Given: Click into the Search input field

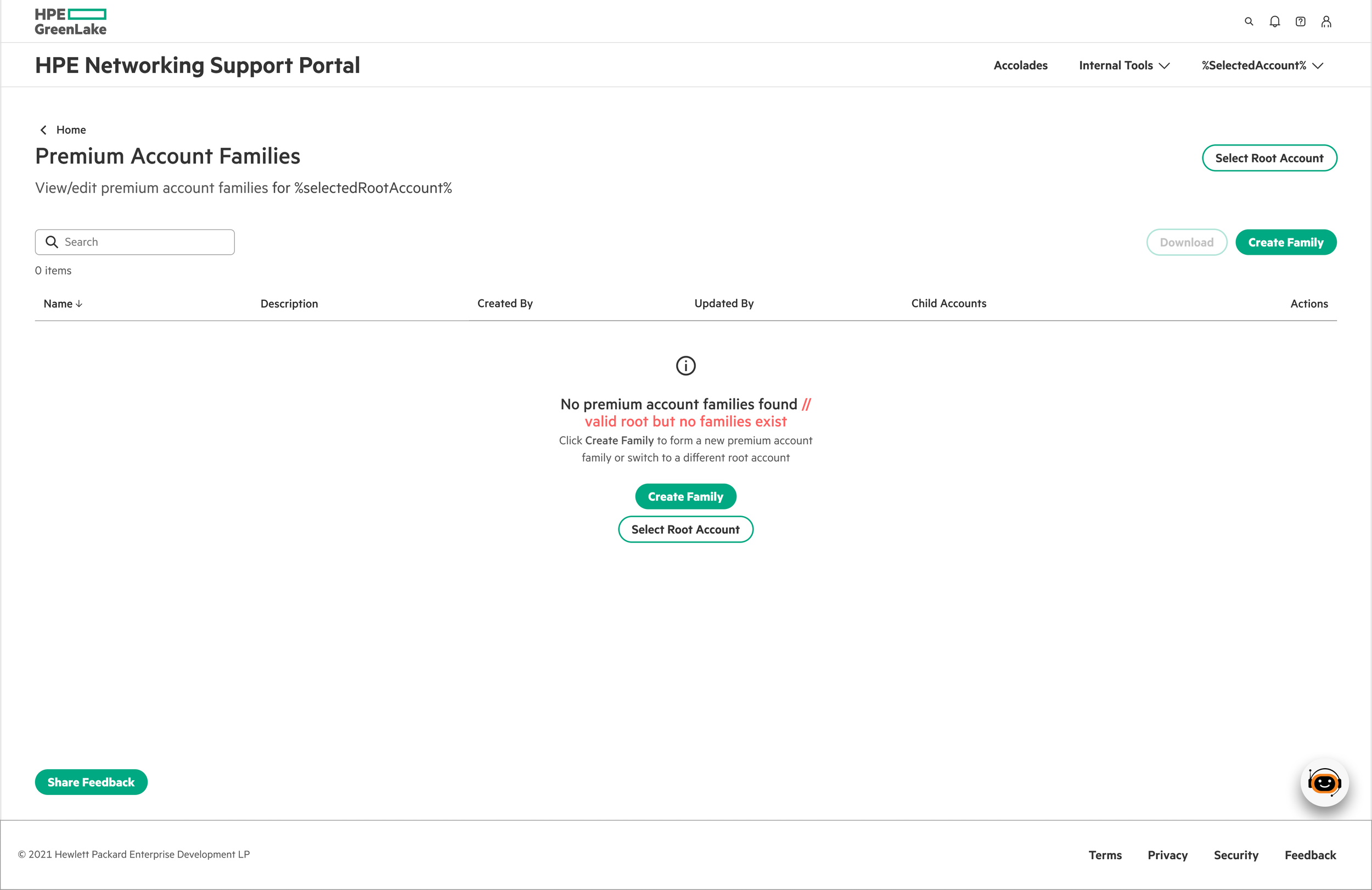Looking at the screenshot, I should click(144, 242).
